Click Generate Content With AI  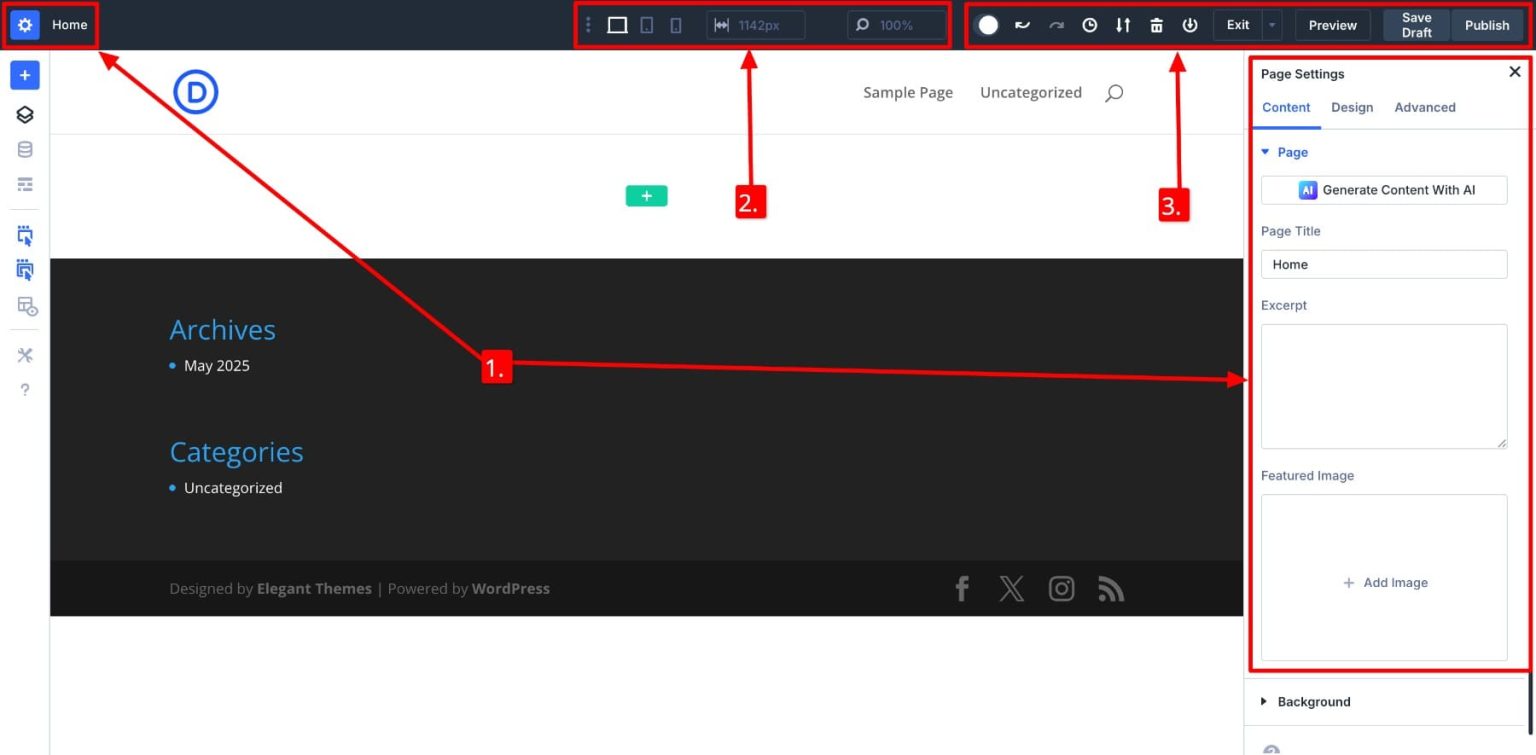click(x=1384, y=189)
